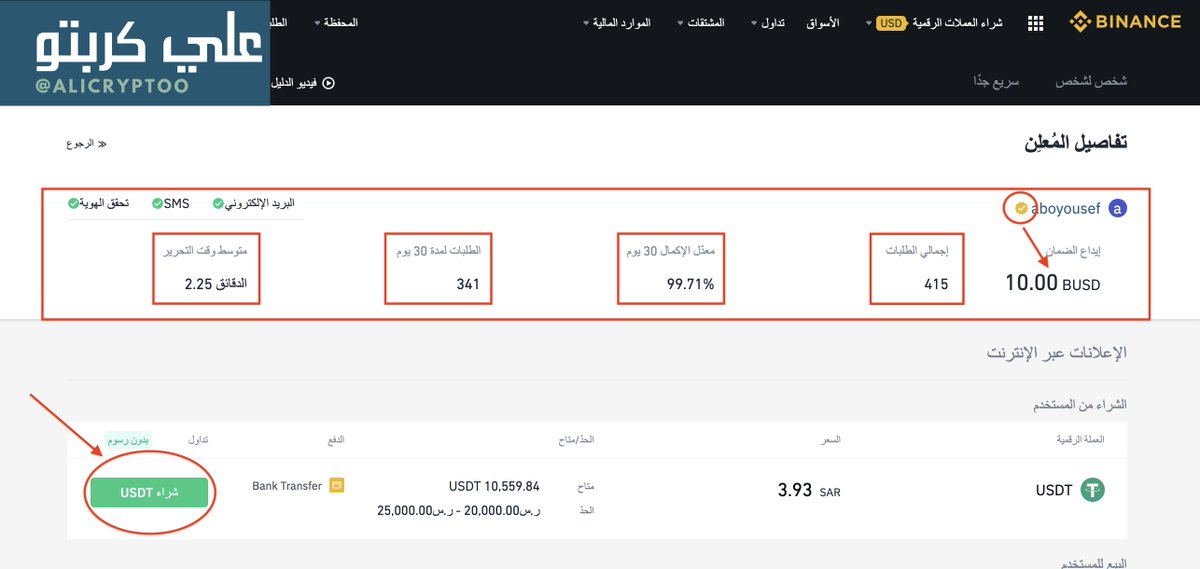The height and width of the screenshot is (569, 1200).
Task: Click إجمالي الطلبات value 415
Action: [x=936, y=285]
